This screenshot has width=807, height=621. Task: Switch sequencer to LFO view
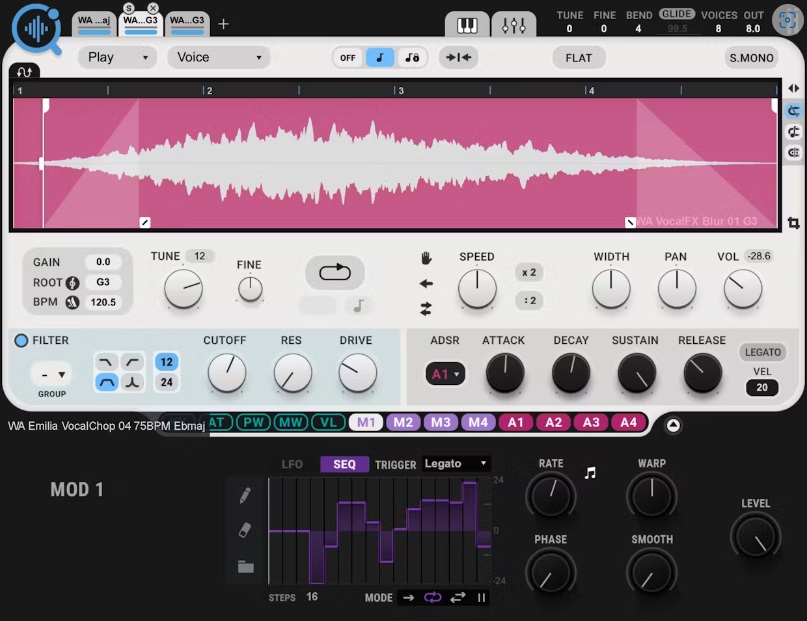pyautogui.click(x=292, y=464)
